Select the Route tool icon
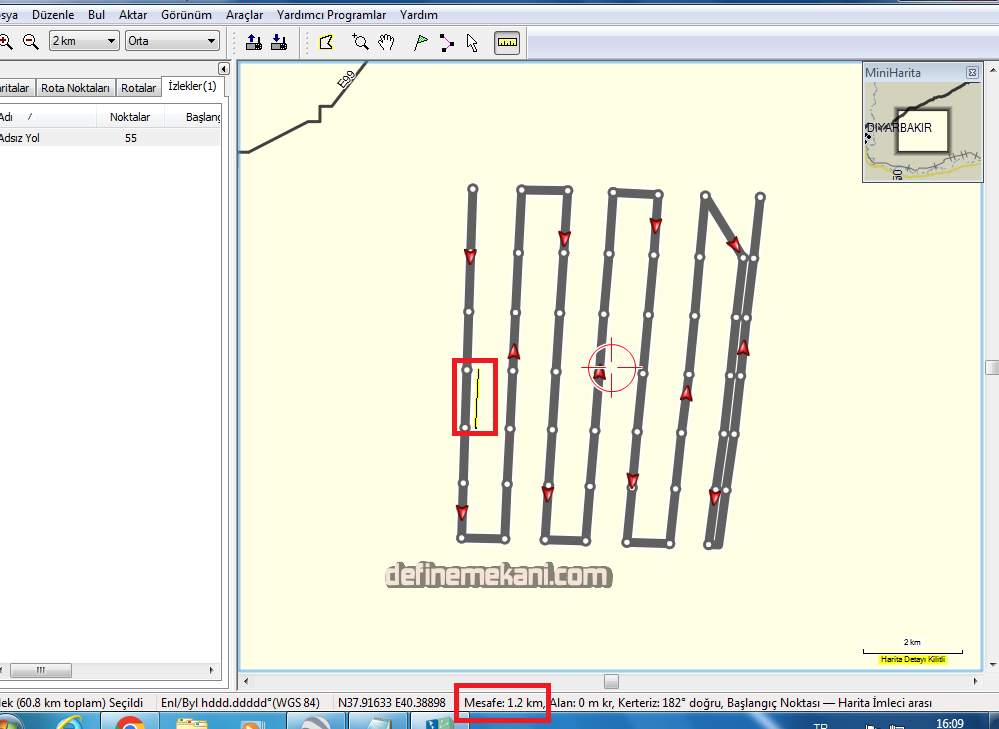Screen dimensions: 999x729 pos(446,41)
